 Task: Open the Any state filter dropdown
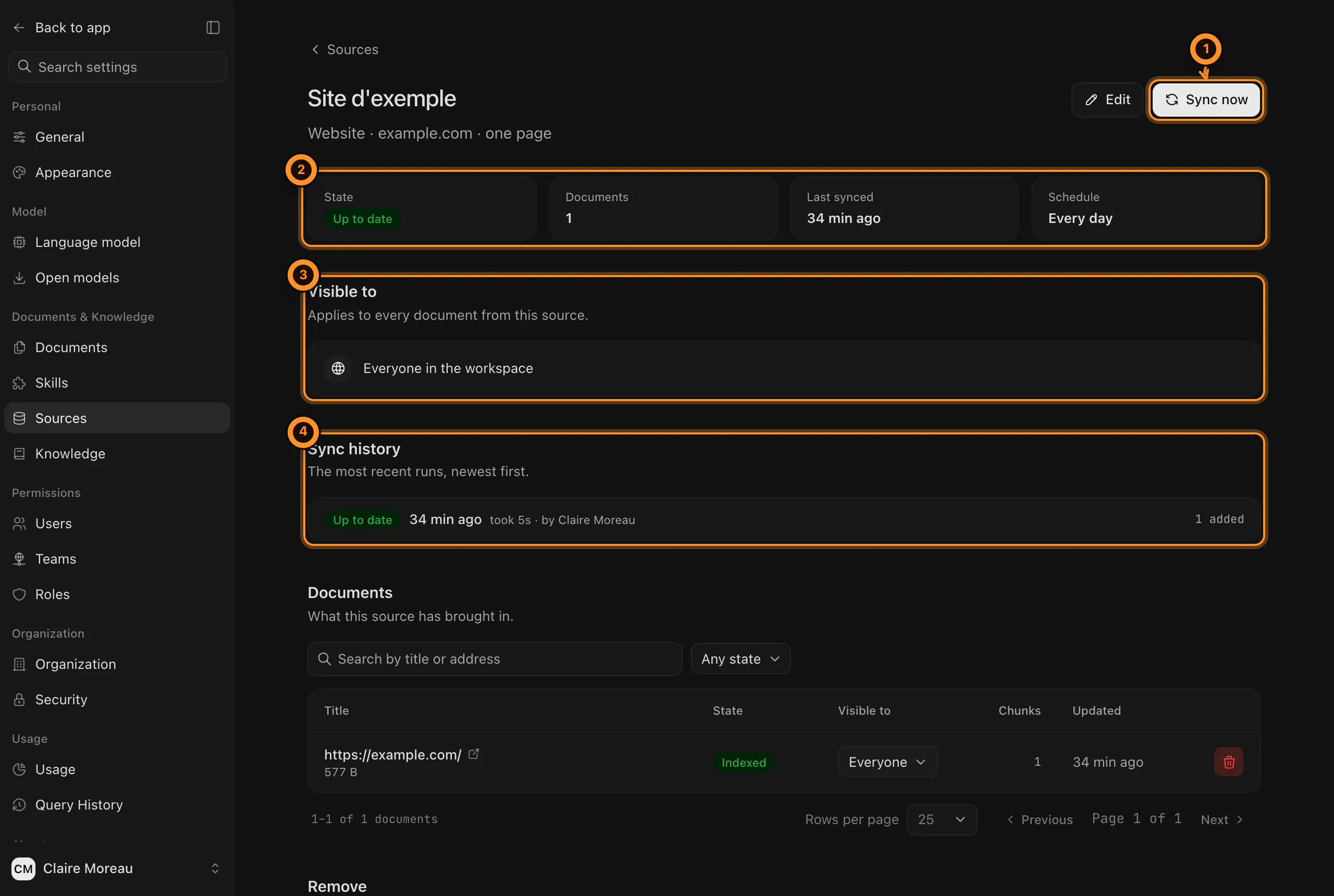(740, 659)
